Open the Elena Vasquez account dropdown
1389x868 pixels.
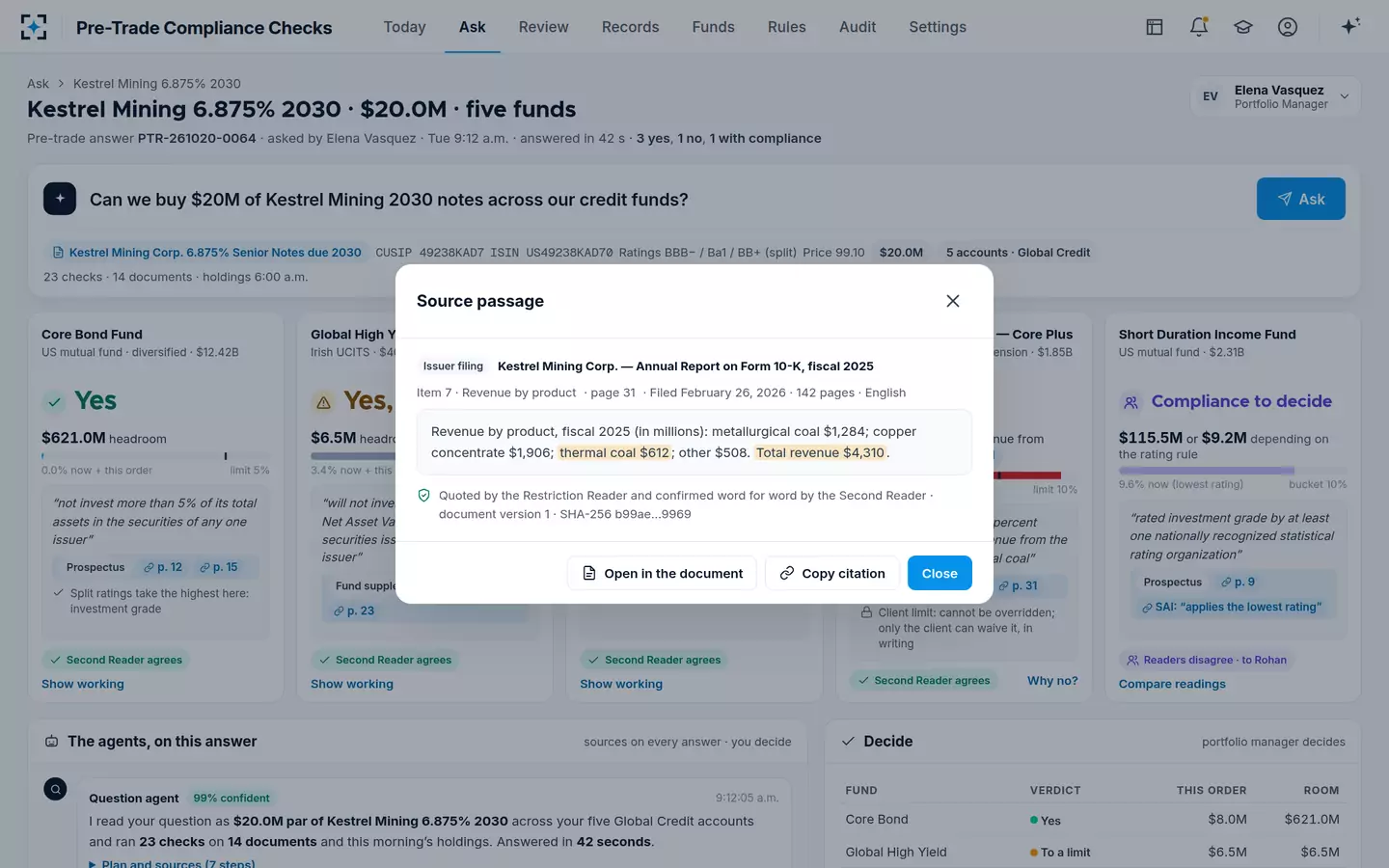[1275, 96]
